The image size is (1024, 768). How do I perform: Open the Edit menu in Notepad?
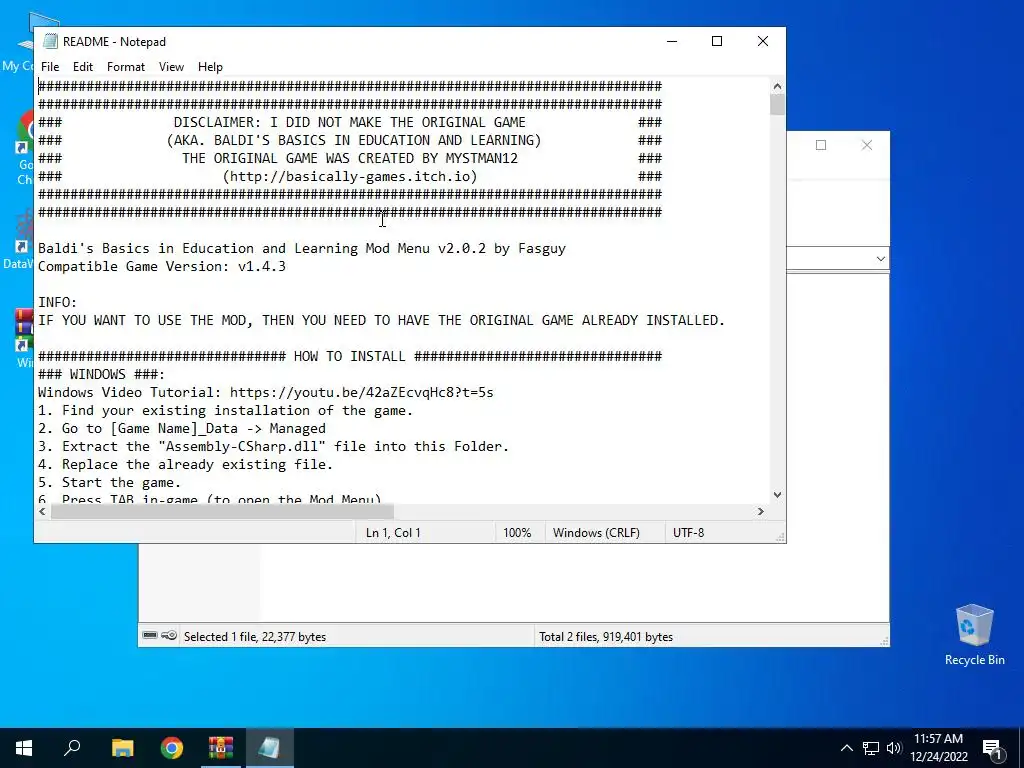tap(82, 67)
